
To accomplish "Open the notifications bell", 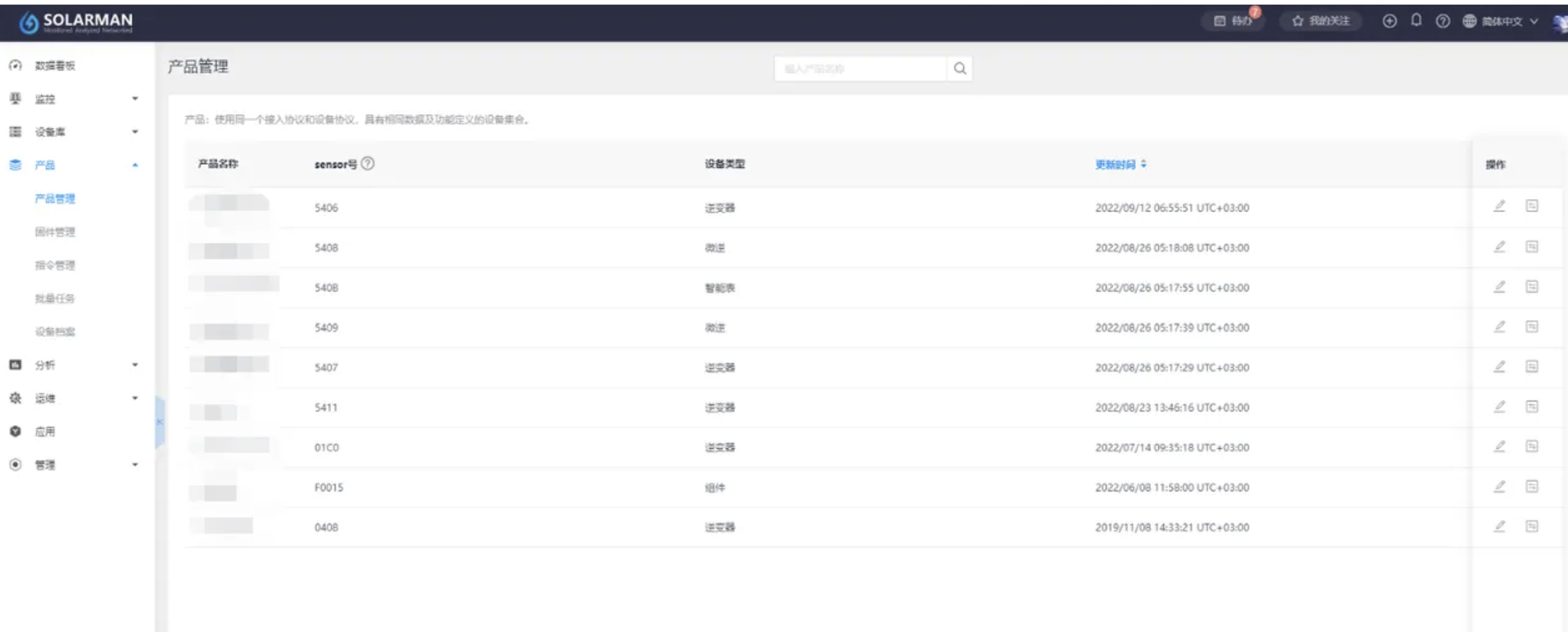I will click(1416, 21).
